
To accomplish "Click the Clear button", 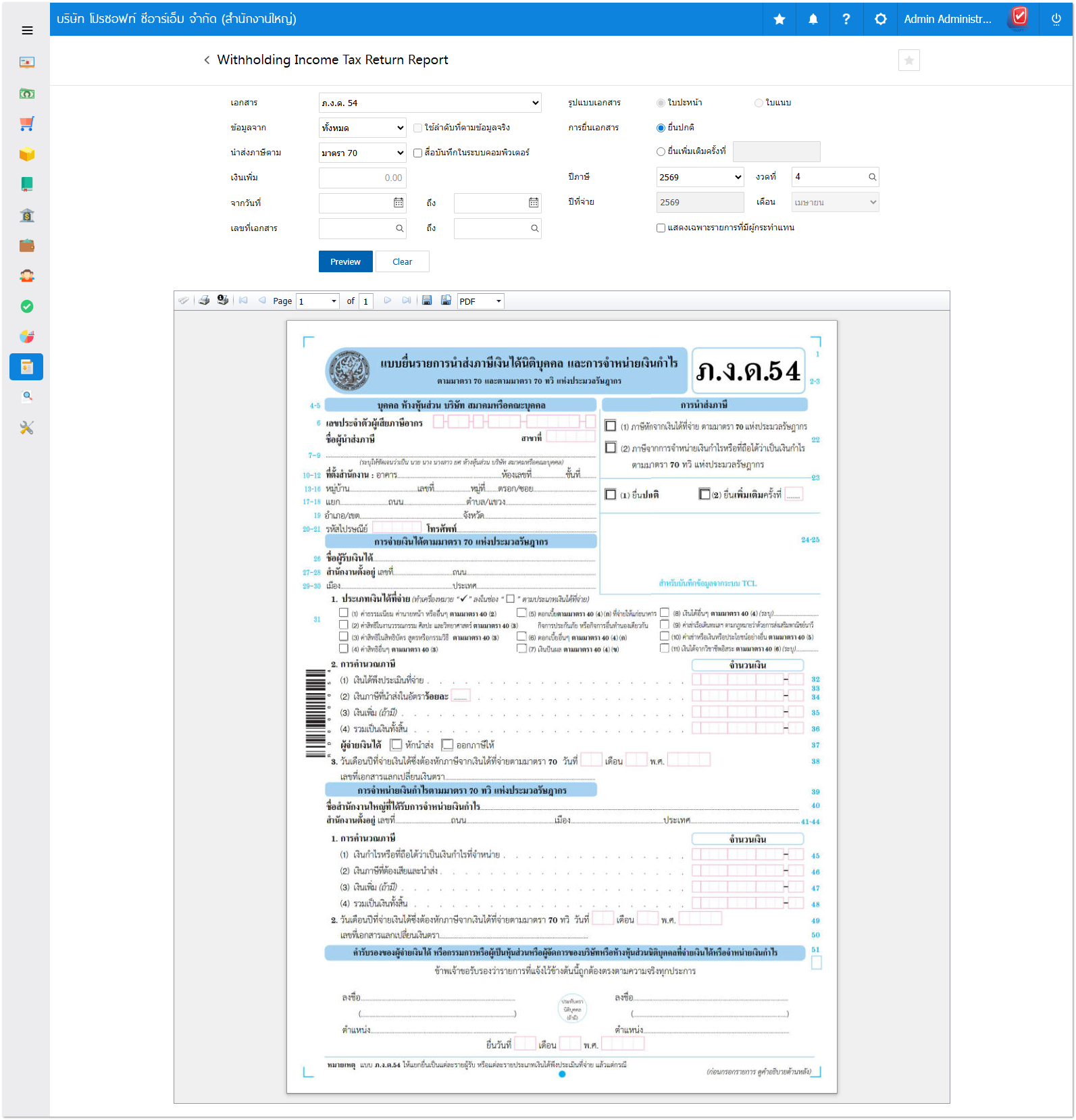I will 402,261.
